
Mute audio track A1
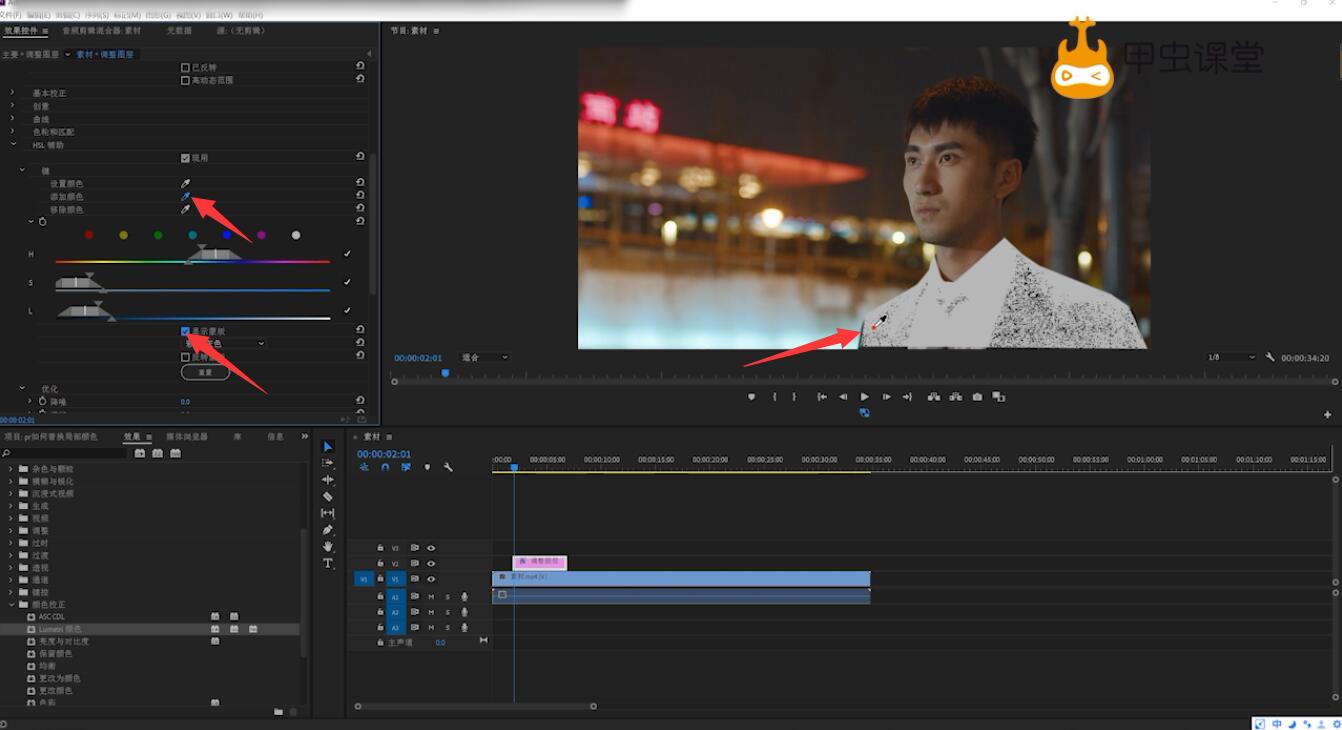click(431, 597)
